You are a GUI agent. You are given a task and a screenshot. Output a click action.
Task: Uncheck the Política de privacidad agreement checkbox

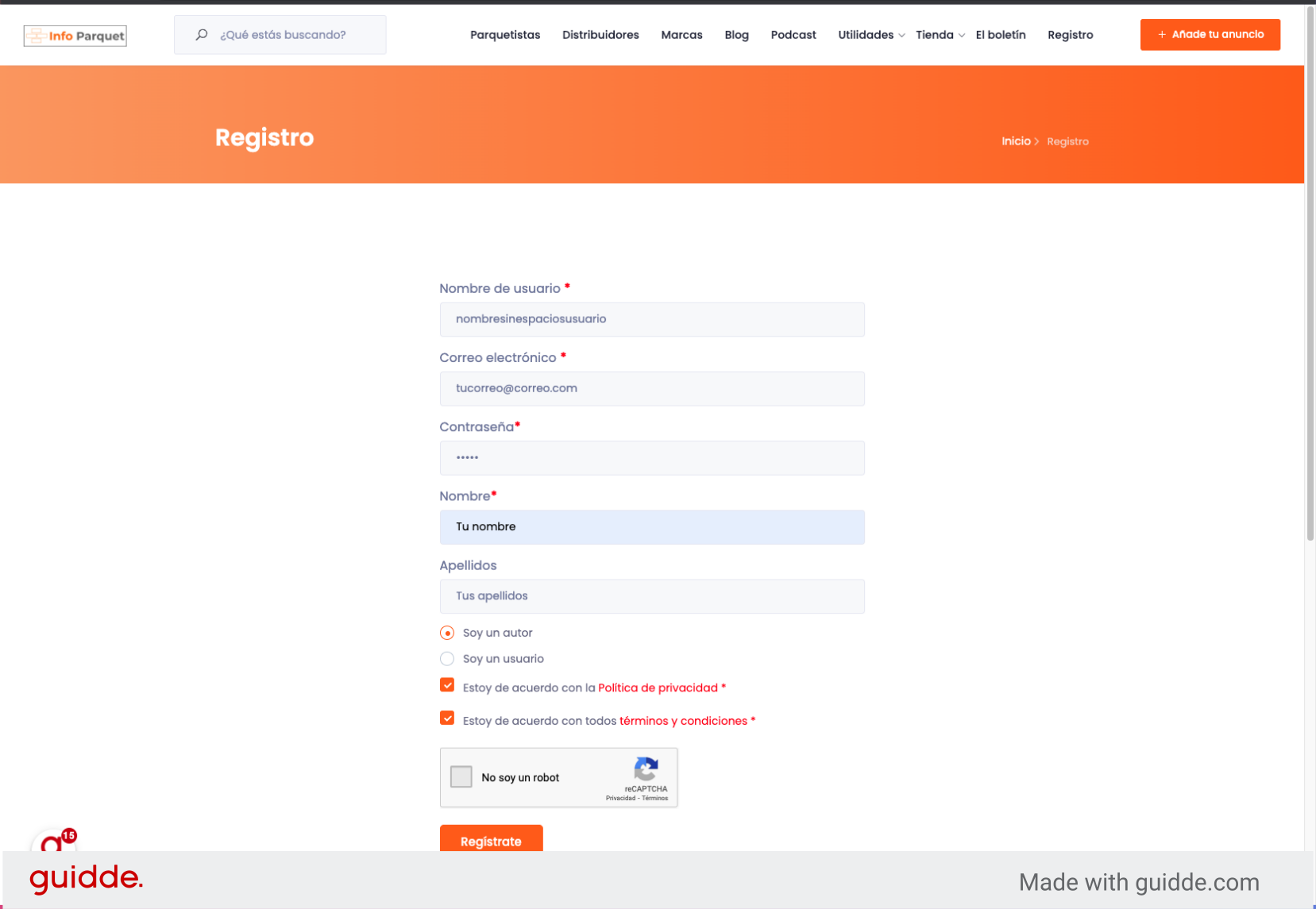tap(447, 685)
